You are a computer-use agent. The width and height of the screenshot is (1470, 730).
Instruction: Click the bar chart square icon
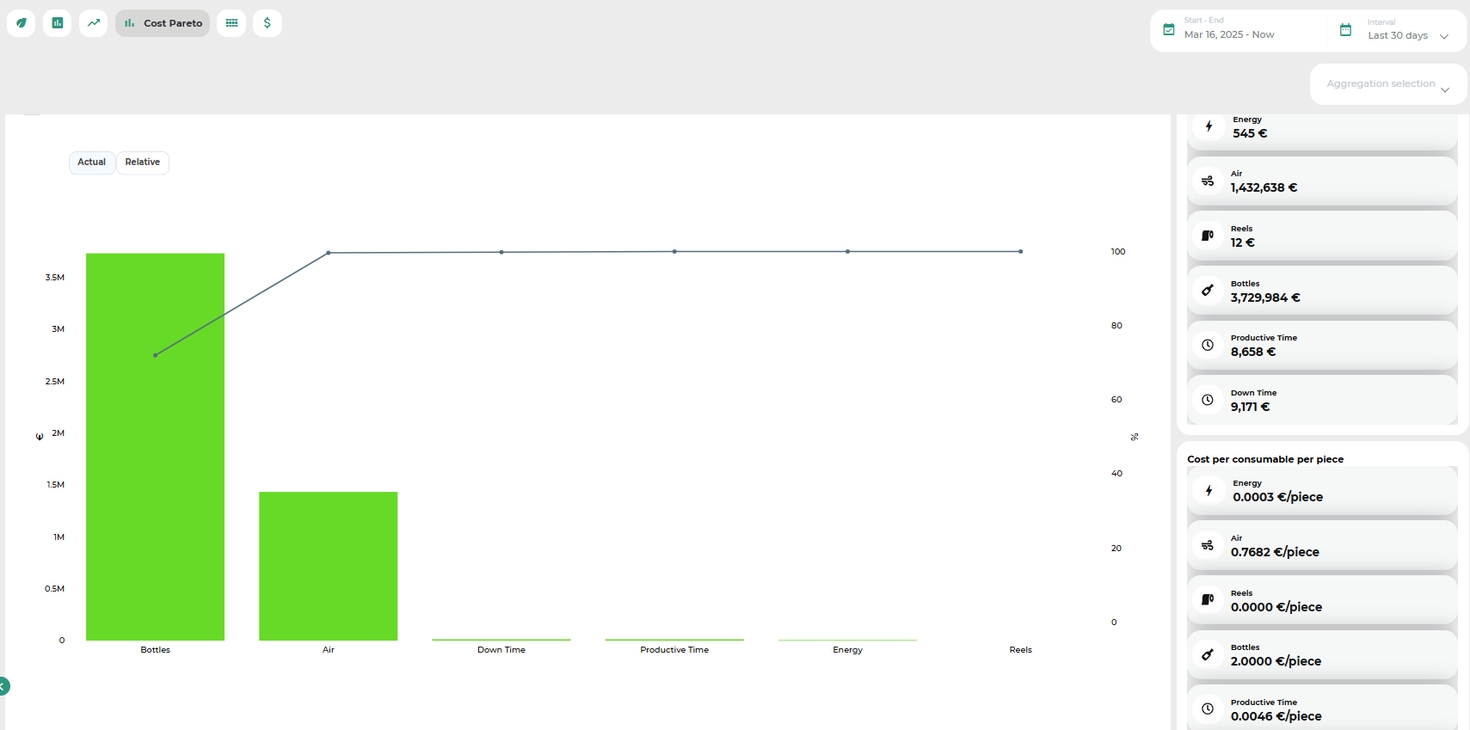pyautogui.click(x=57, y=23)
